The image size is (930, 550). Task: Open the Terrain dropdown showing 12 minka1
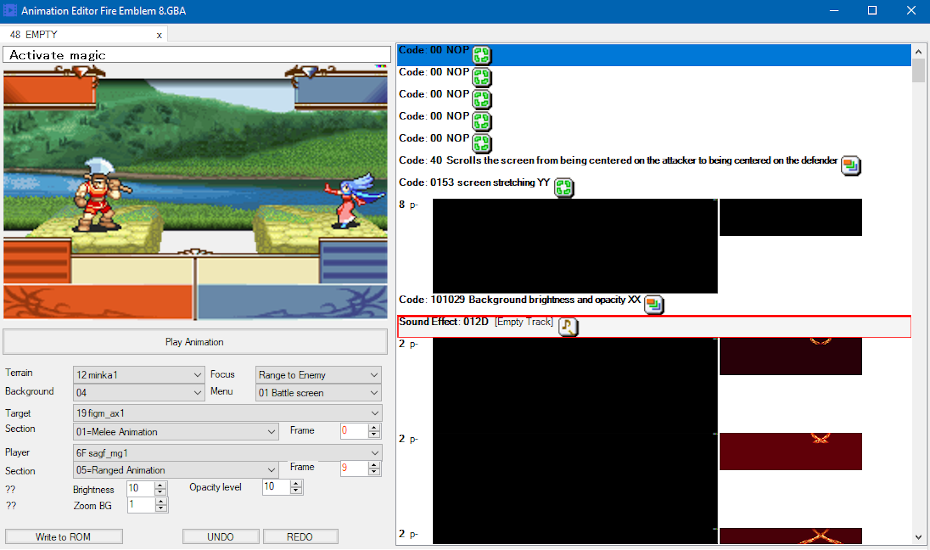(139, 375)
